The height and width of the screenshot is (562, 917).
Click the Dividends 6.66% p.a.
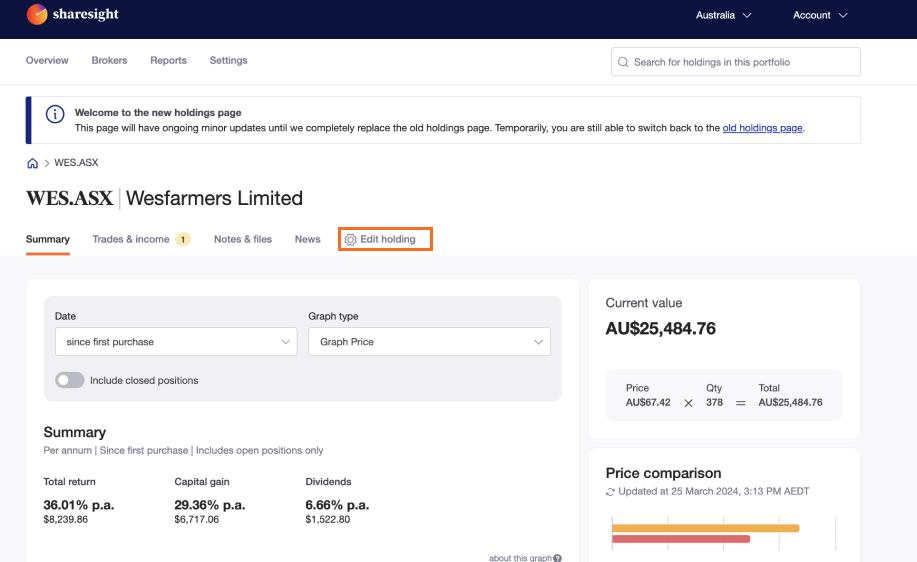[337, 505]
